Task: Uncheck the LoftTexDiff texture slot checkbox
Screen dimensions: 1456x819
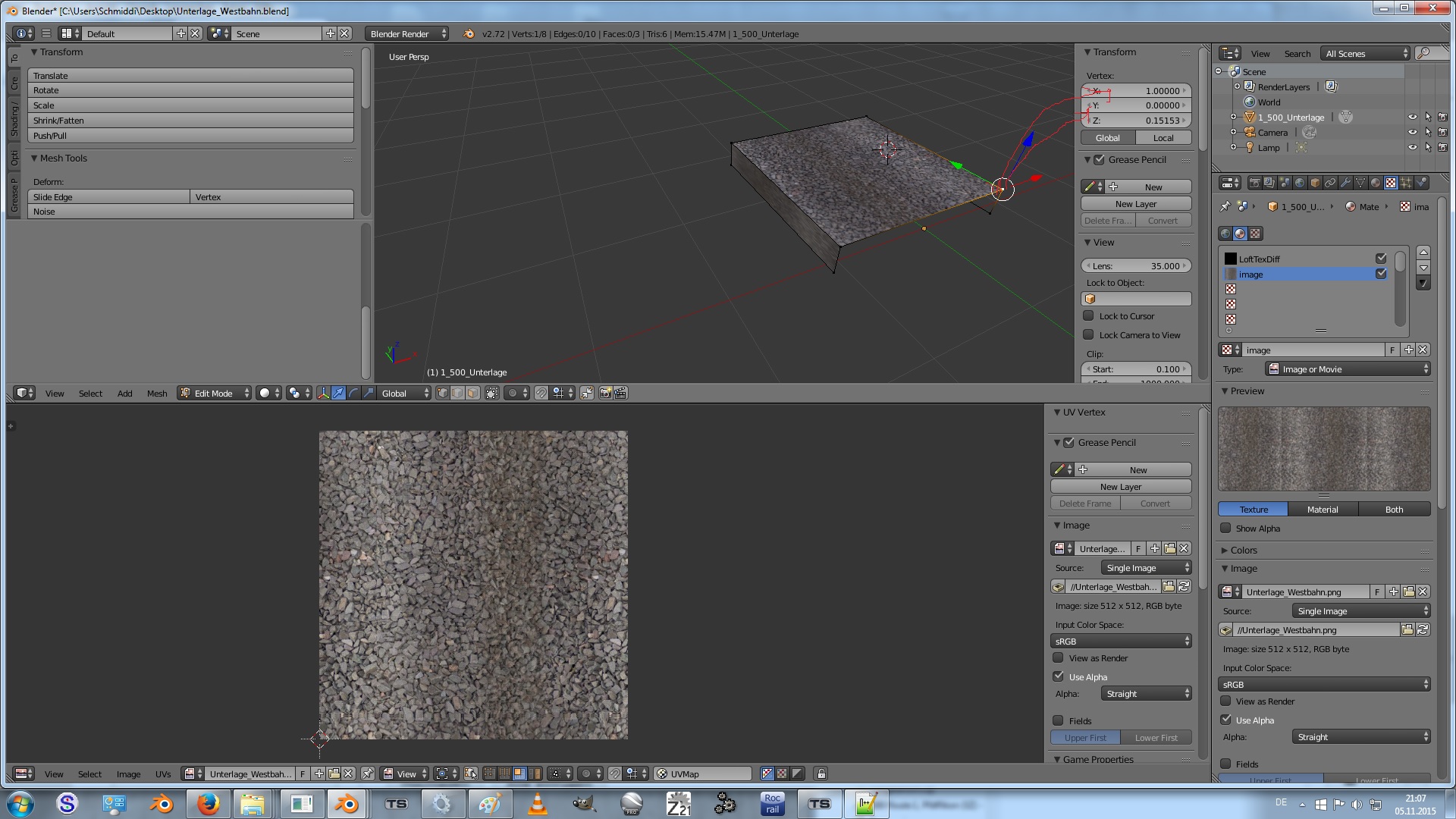Action: point(1381,259)
